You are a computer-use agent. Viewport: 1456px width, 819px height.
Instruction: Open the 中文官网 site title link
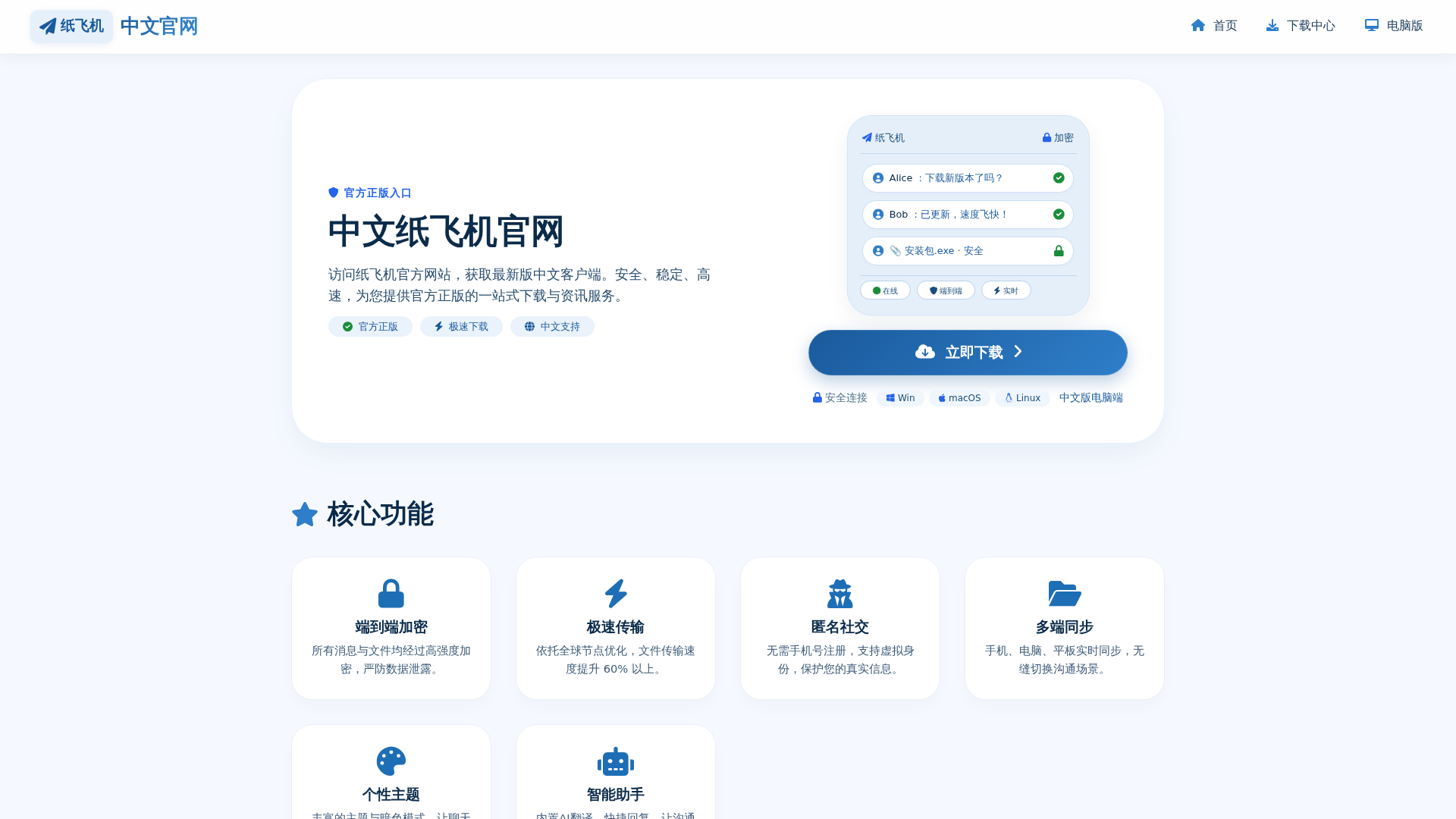tap(158, 27)
